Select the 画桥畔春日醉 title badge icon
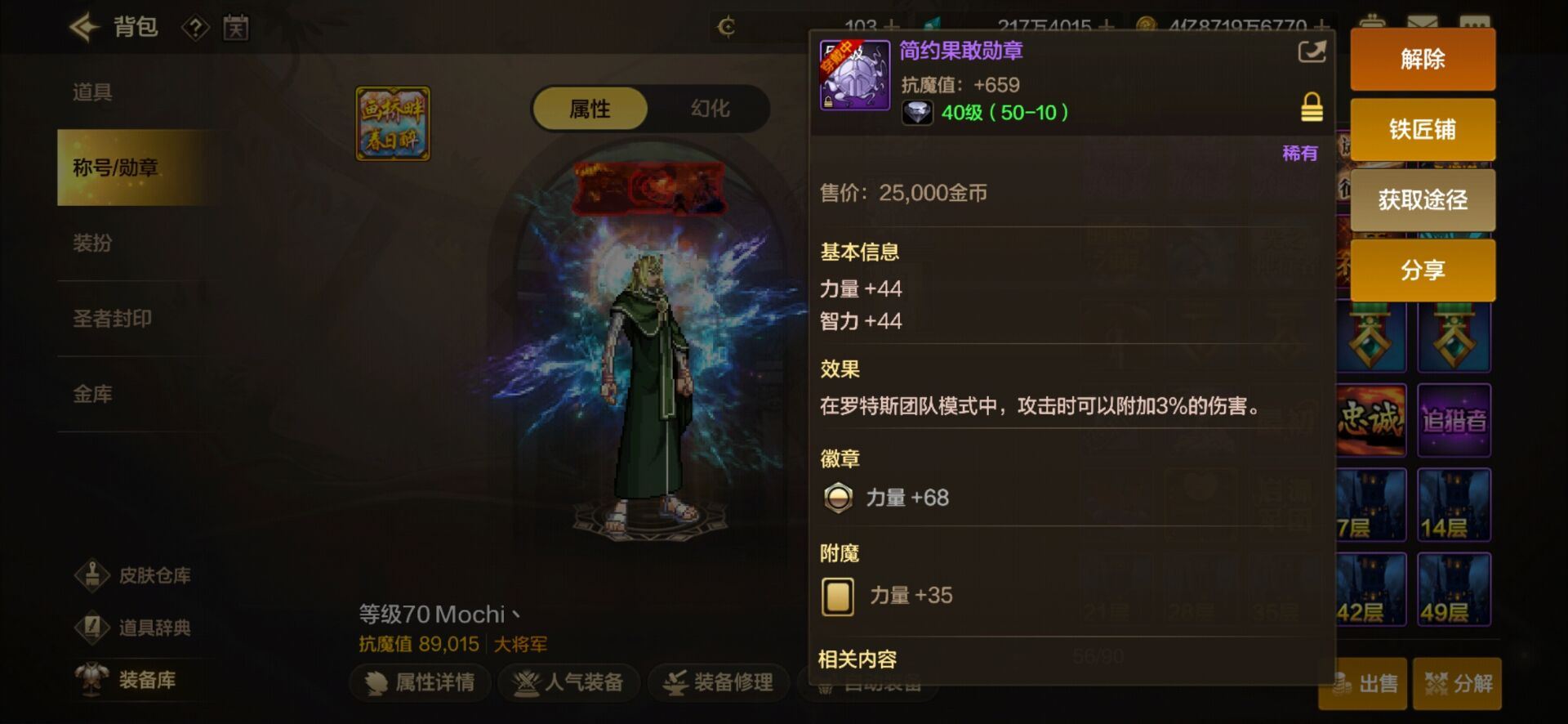Viewport: 1568px width, 724px height. point(393,123)
